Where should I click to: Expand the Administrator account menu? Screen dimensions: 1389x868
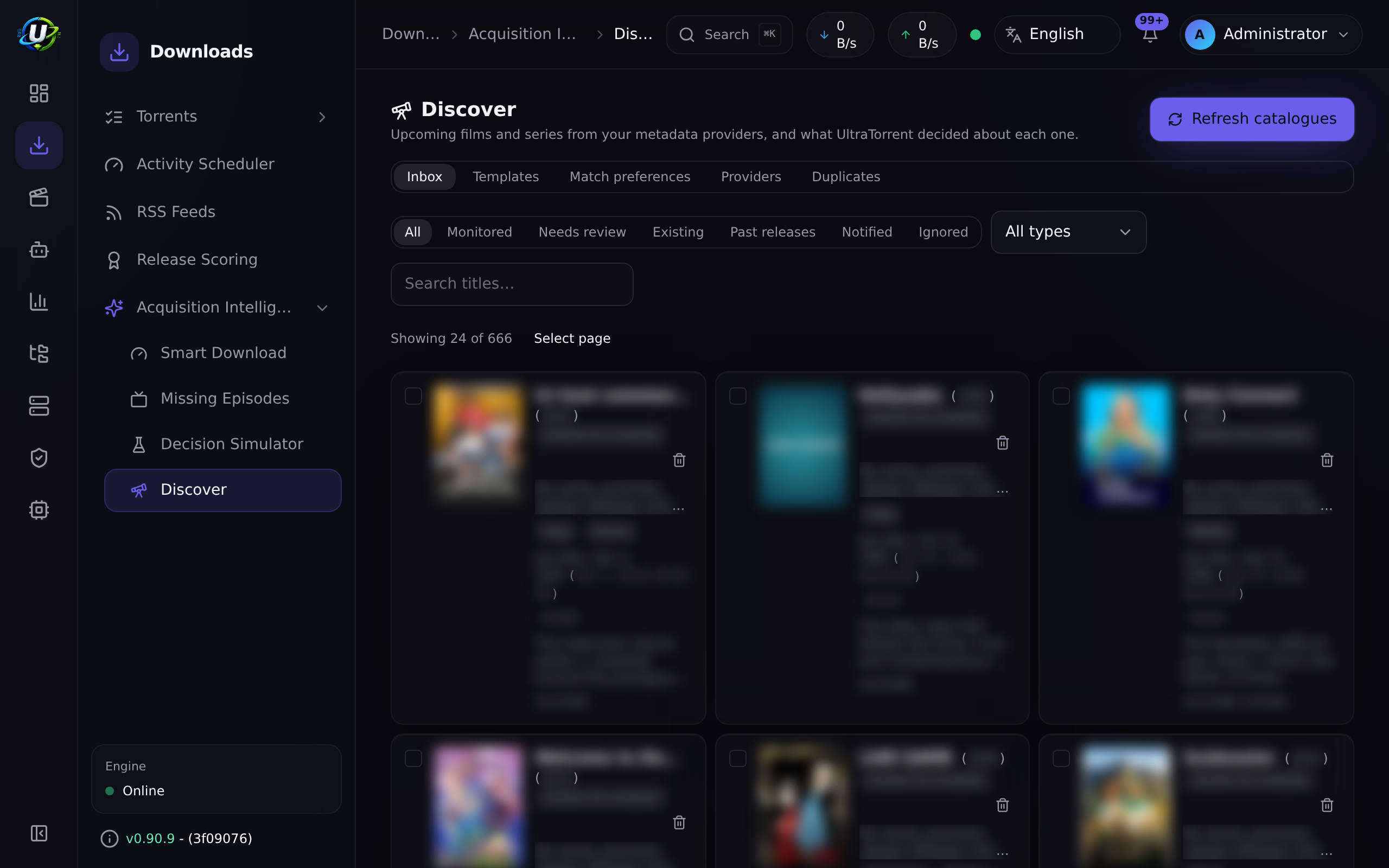(1270, 34)
